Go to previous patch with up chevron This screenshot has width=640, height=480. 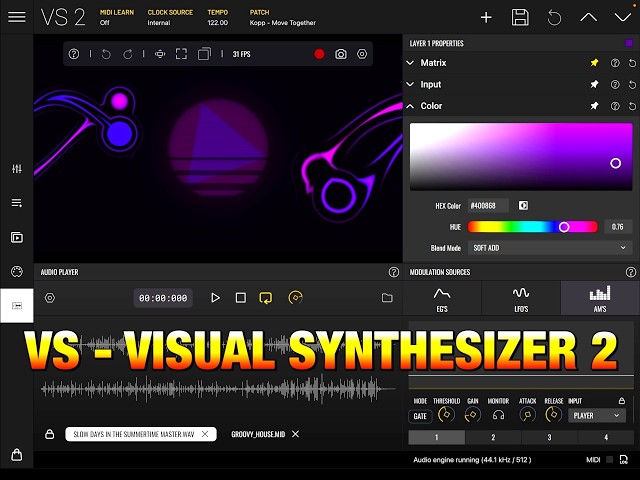588,17
